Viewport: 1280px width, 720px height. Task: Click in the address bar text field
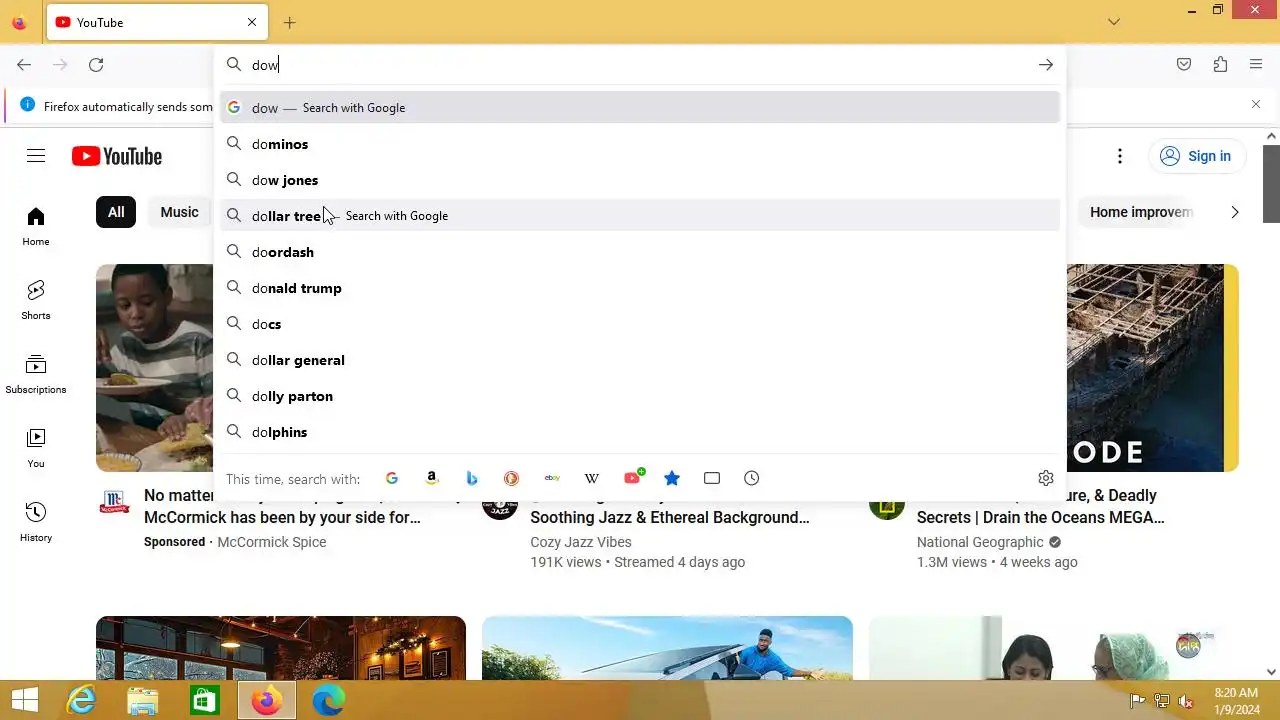pos(640,65)
